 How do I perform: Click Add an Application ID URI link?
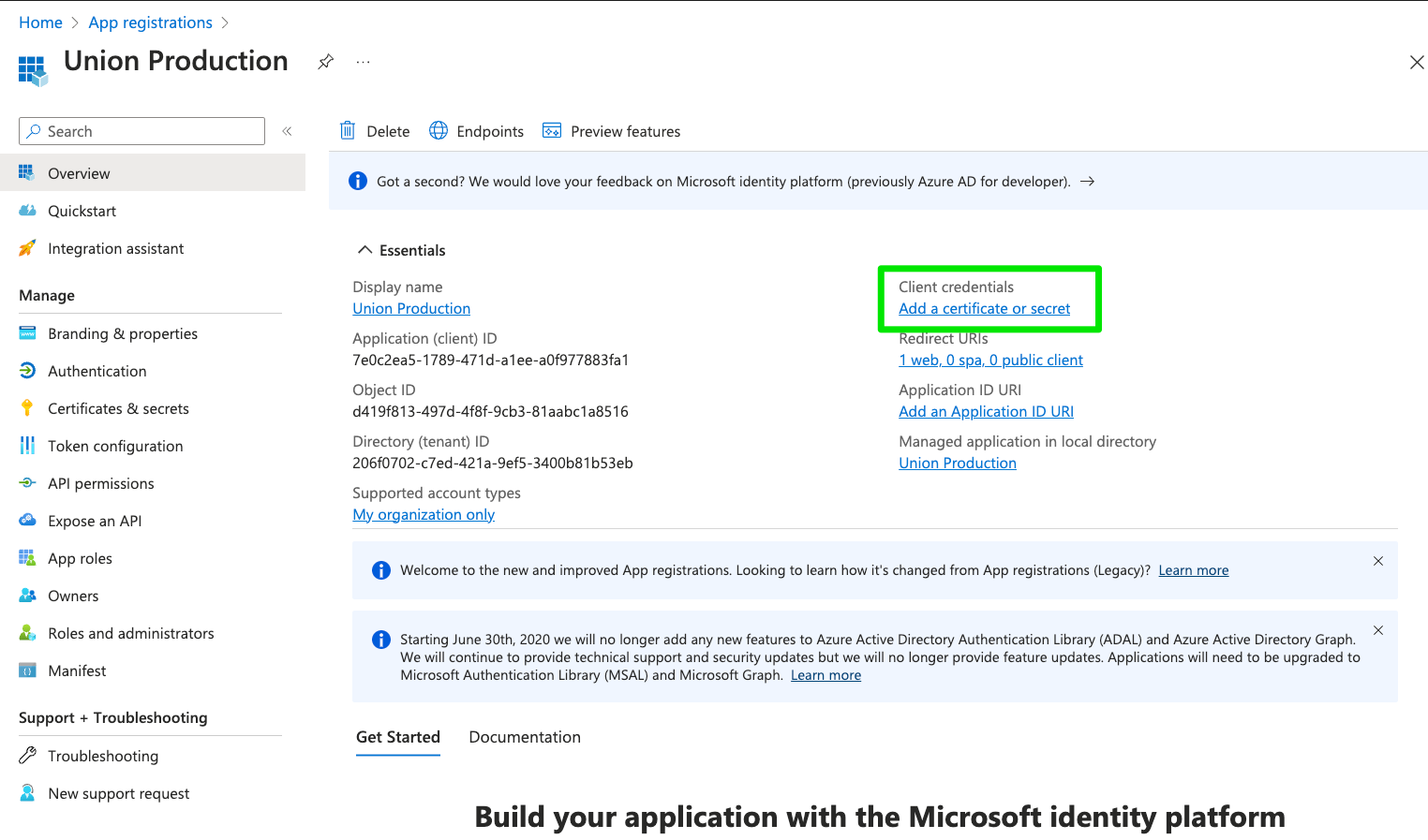[x=986, y=412]
